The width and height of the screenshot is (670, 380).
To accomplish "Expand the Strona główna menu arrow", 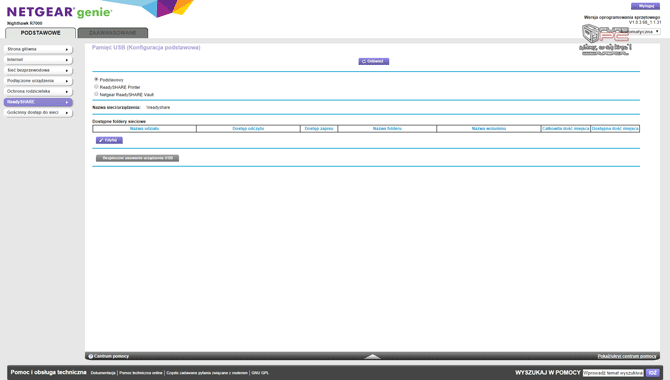I will pos(67,50).
